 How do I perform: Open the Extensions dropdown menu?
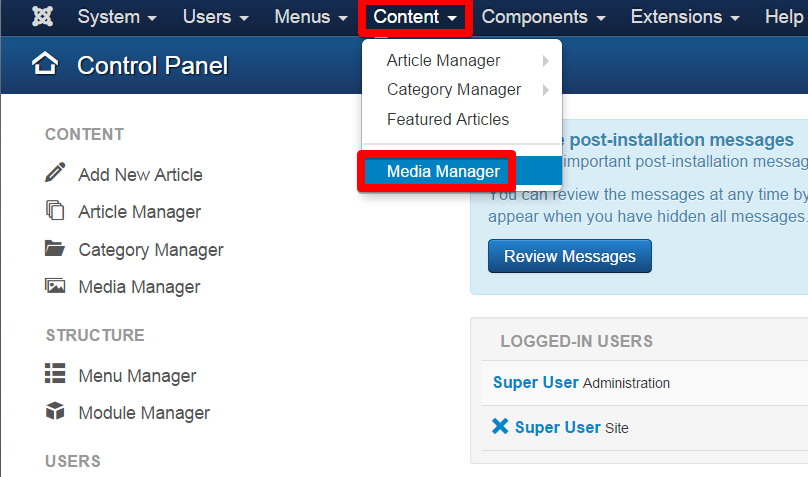tap(685, 17)
